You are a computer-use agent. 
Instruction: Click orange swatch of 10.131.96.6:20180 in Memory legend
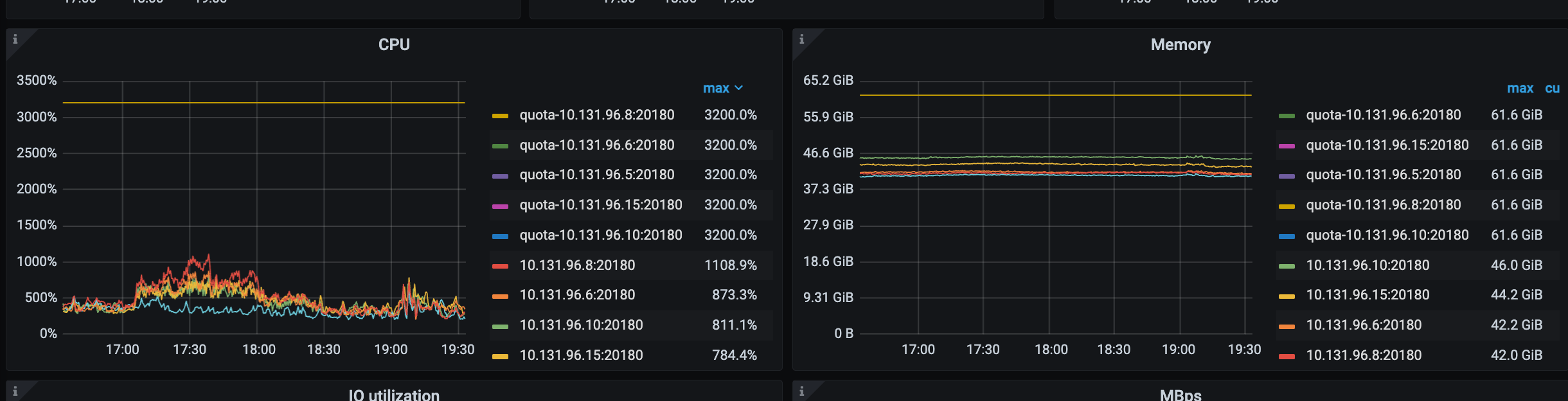click(x=1287, y=326)
